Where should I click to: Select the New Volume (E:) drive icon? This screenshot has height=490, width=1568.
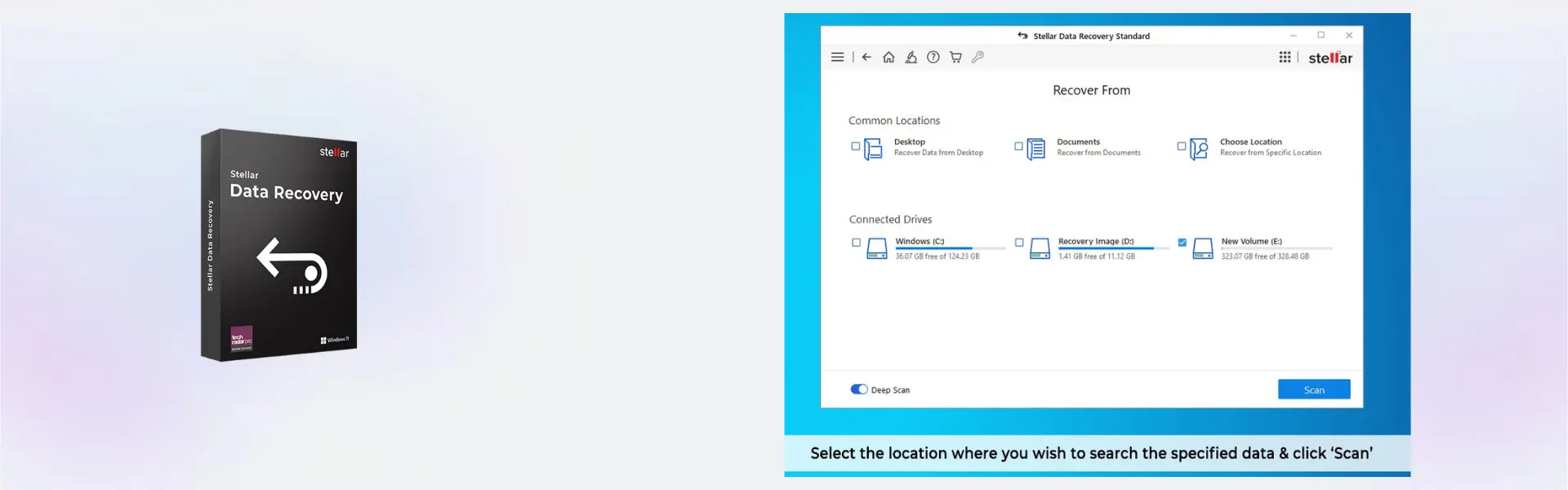click(1203, 248)
